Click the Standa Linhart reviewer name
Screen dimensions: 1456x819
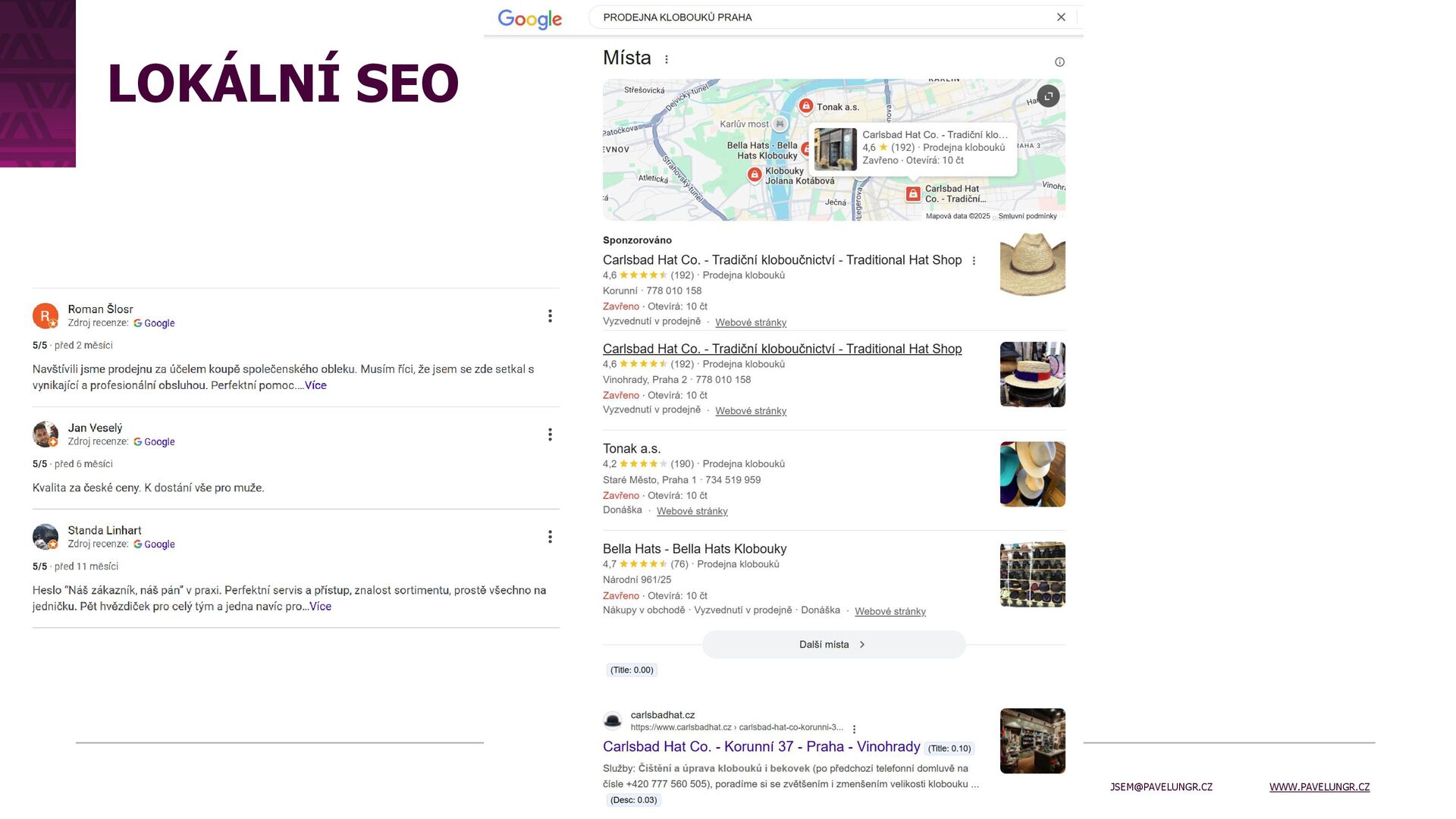(x=105, y=531)
